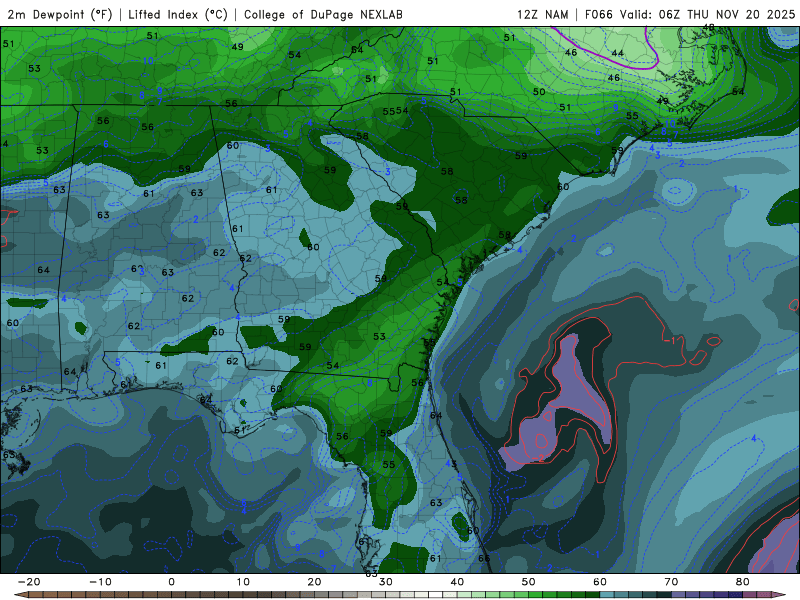
Task: Click the "F066 Valid: 06Z THU NOV 20 2025" text
Action: click(x=690, y=14)
